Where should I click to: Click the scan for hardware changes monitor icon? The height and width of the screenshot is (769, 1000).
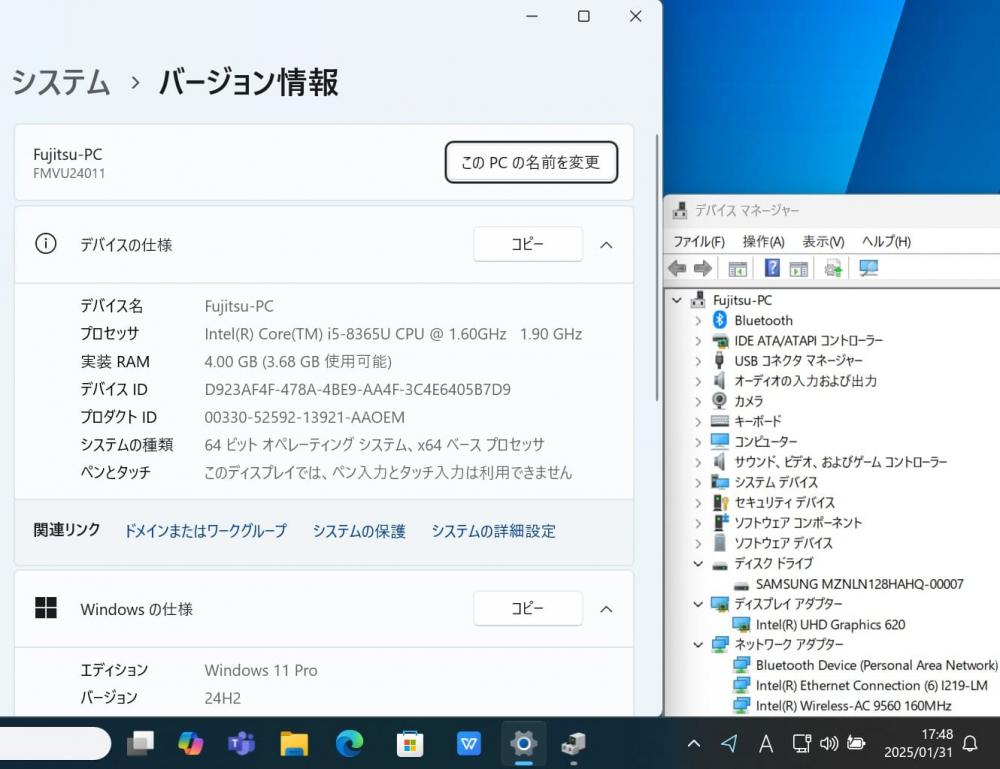[x=868, y=268]
